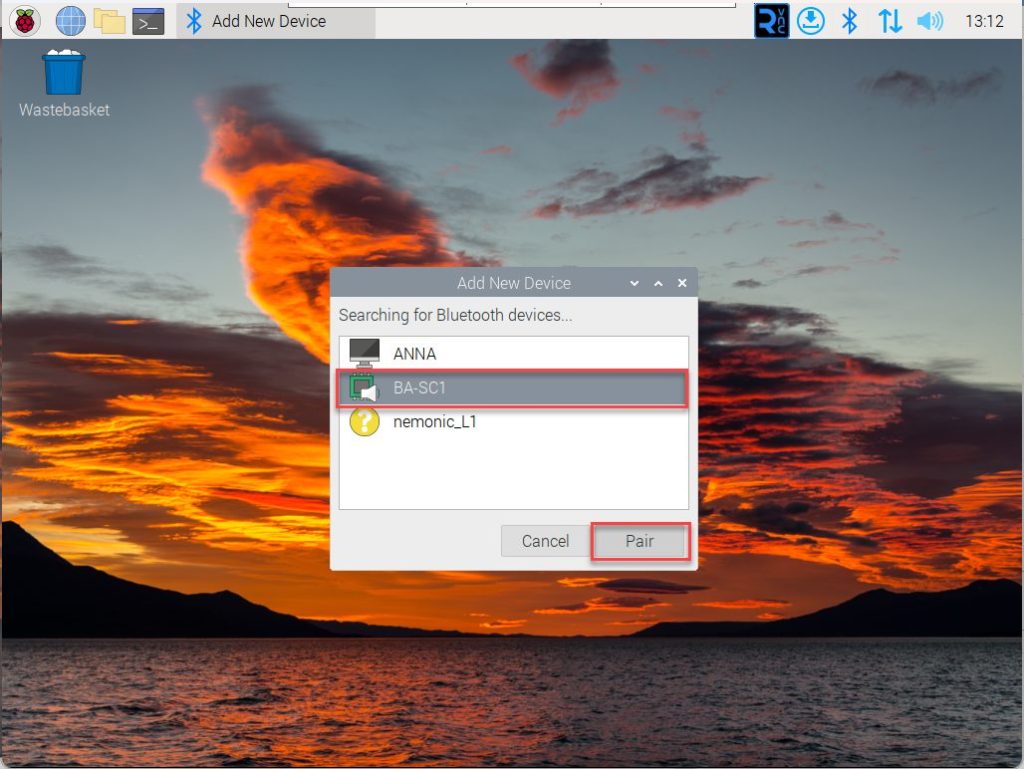
Task: Select the ANNA device row
Action: [513, 353]
